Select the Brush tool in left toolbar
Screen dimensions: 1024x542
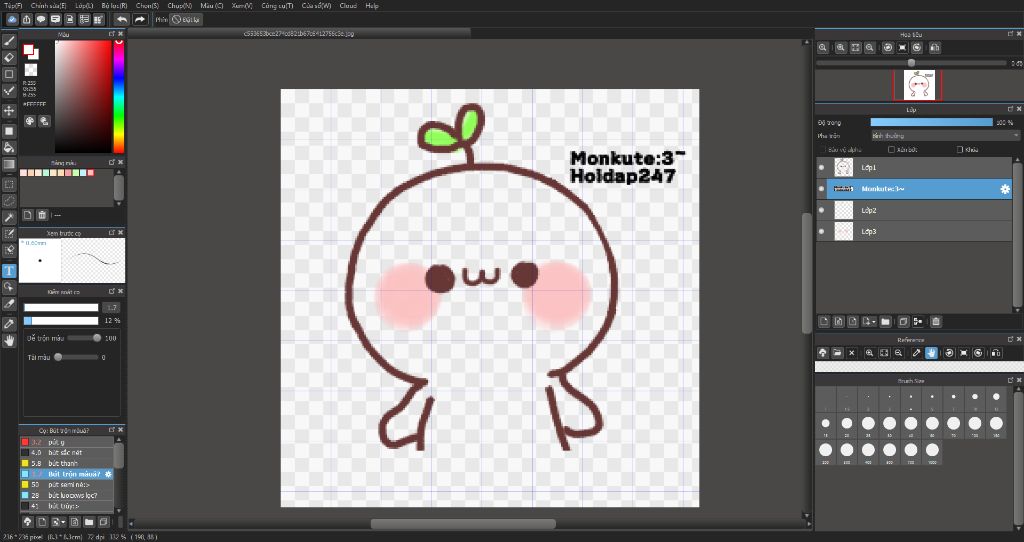pyautogui.click(x=9, y=40)
